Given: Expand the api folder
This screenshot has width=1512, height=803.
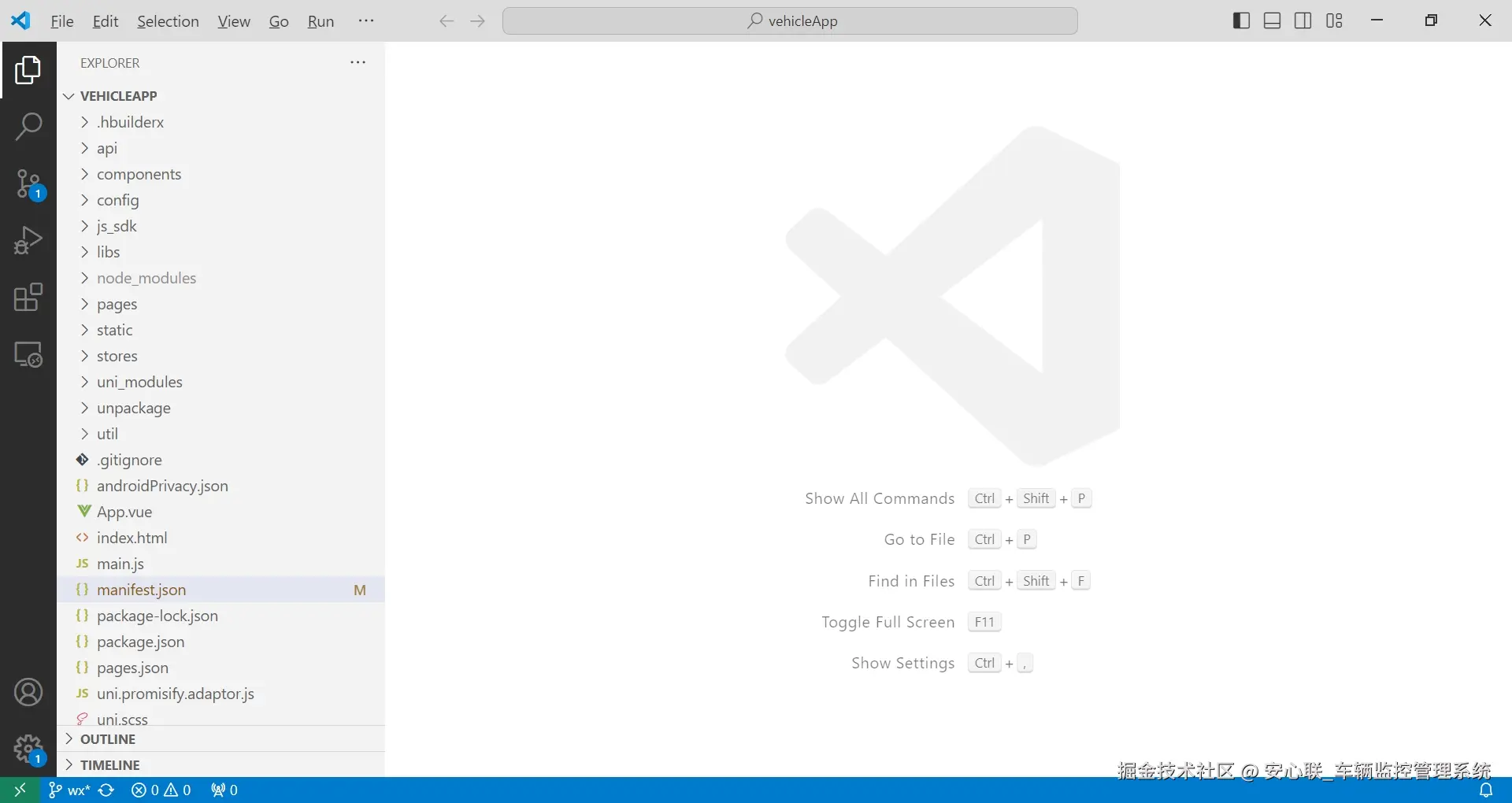Looking at the screenshot, I should pyautogui.click(x=220, y=148).
